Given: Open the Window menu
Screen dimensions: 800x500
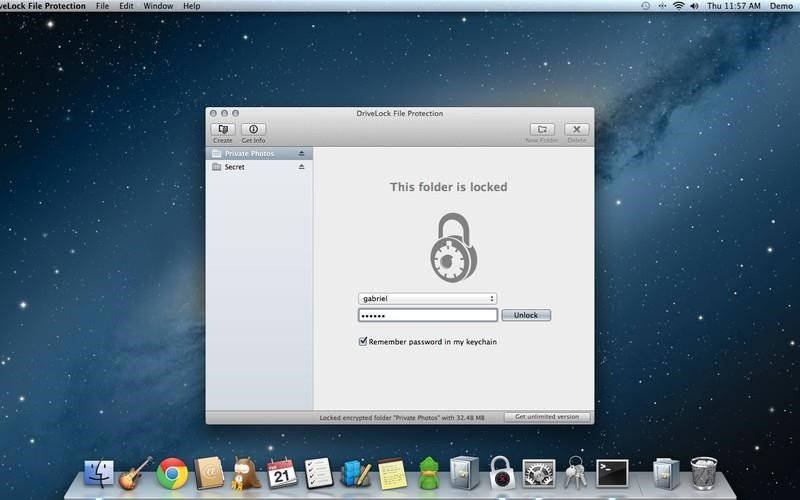Looking at the screenshot, I should 158,6.
